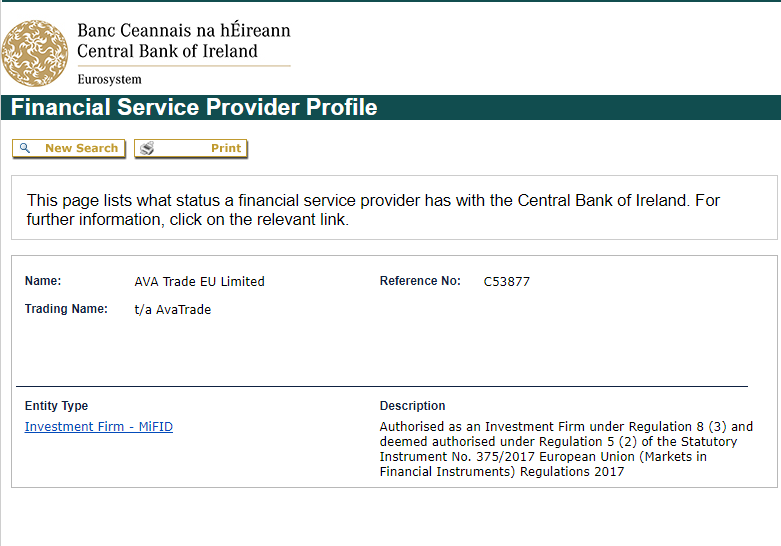Click the magnifier icon in New Search
Image resolution: width=781 pixels, height=546 pixels.
pos(25,148)
